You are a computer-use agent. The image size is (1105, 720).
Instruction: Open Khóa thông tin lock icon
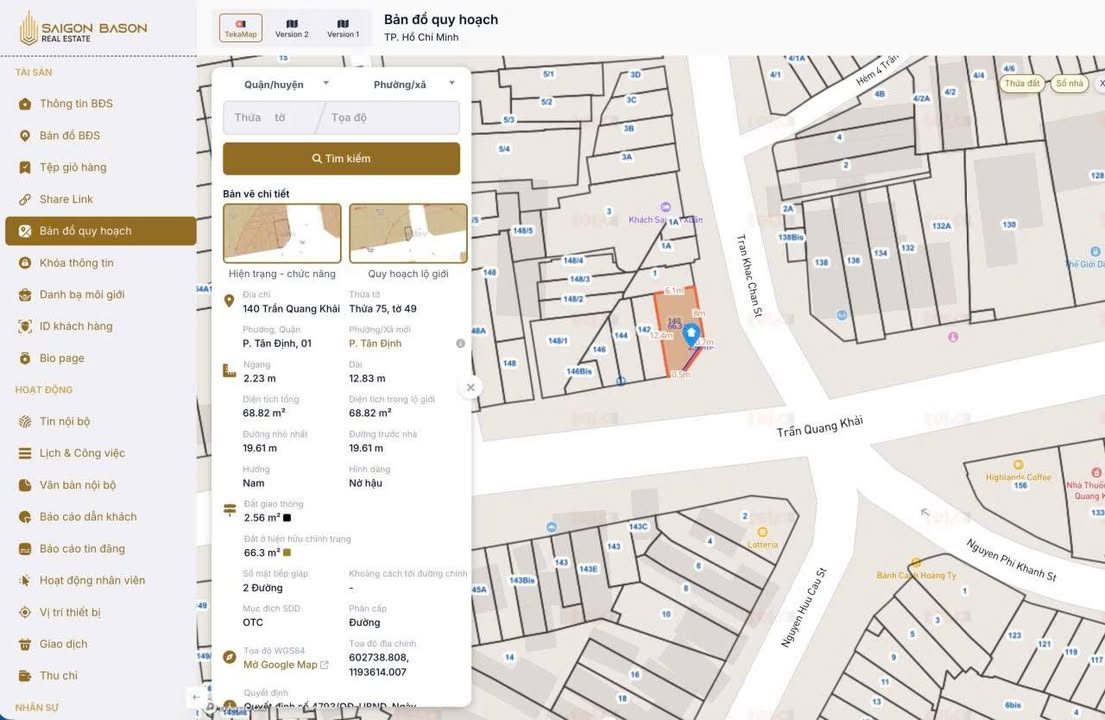[x=25, y=263]
